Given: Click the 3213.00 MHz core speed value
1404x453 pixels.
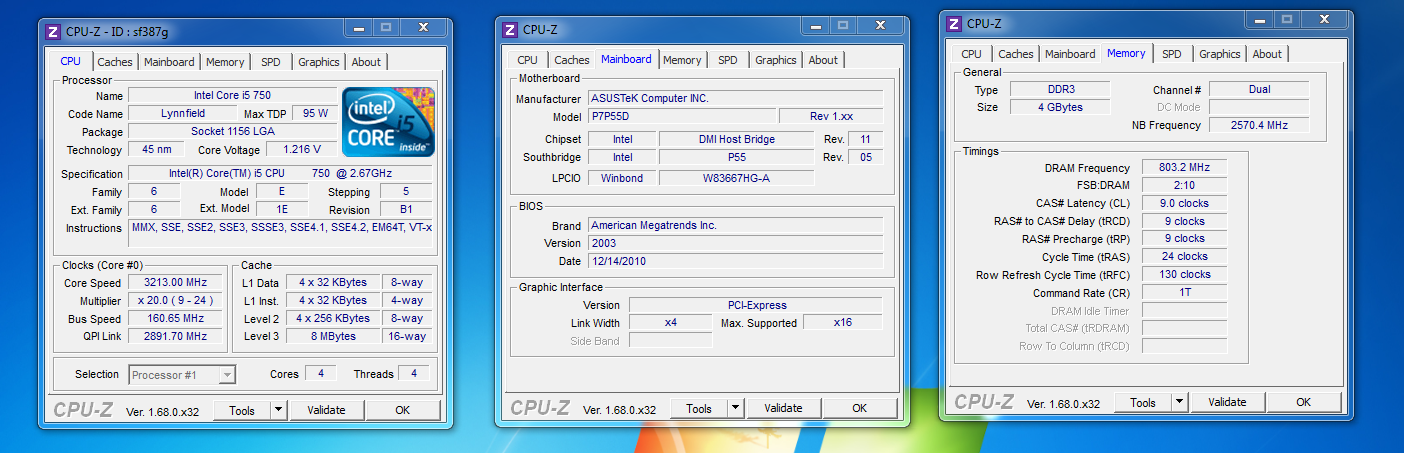Looking at the screenshot, I should [x=176, y=283].
